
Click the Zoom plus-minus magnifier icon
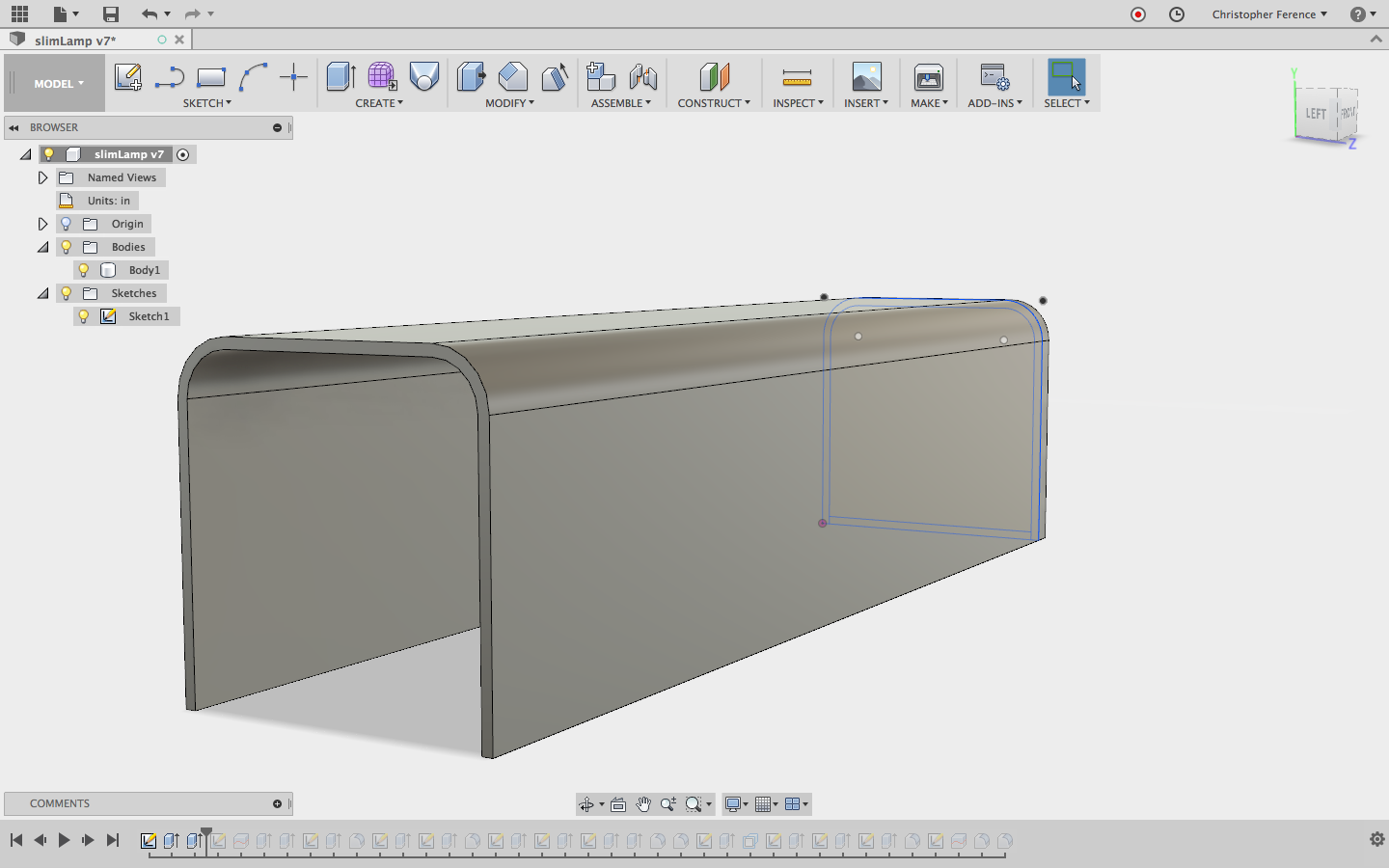668,804
